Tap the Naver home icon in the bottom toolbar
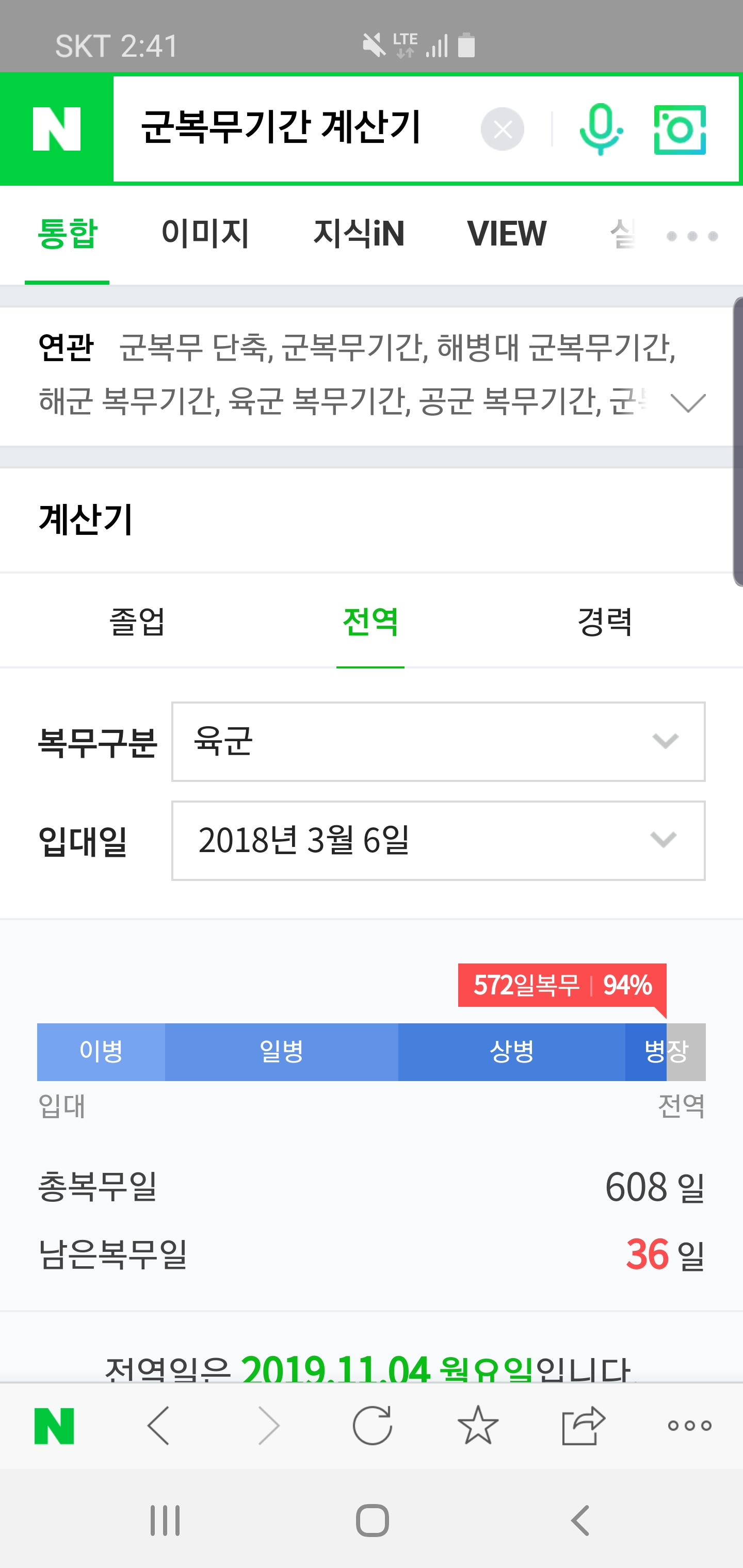This screenshot has width=743, height=1568. [x=54, y=1426]
